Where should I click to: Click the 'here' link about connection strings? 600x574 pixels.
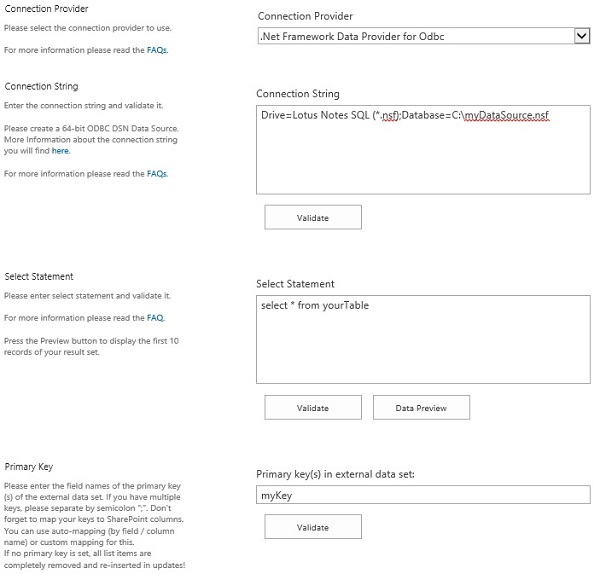tap(61, 151)
